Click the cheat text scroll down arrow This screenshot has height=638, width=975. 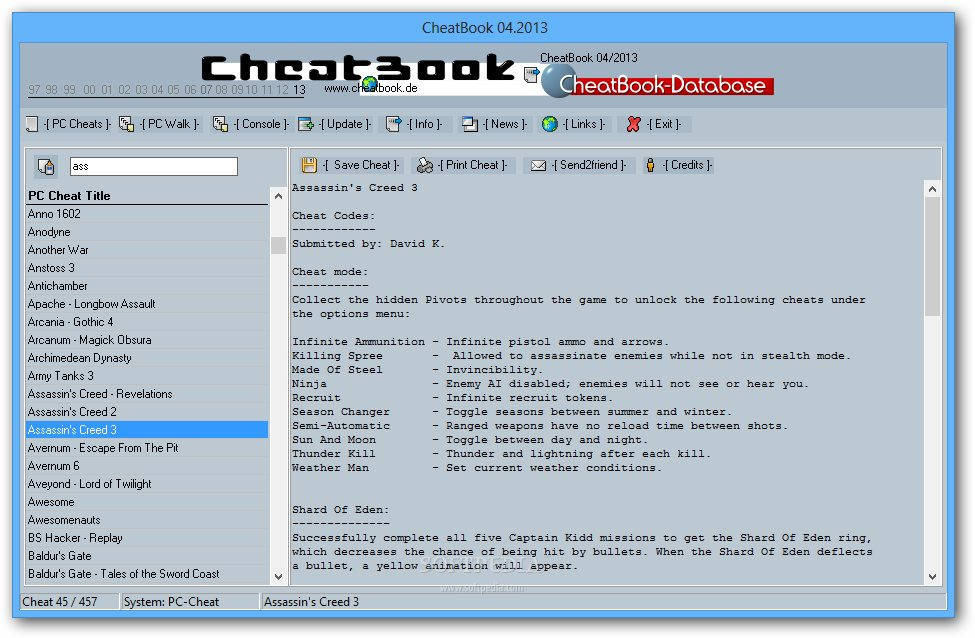[x=932, y=576]
